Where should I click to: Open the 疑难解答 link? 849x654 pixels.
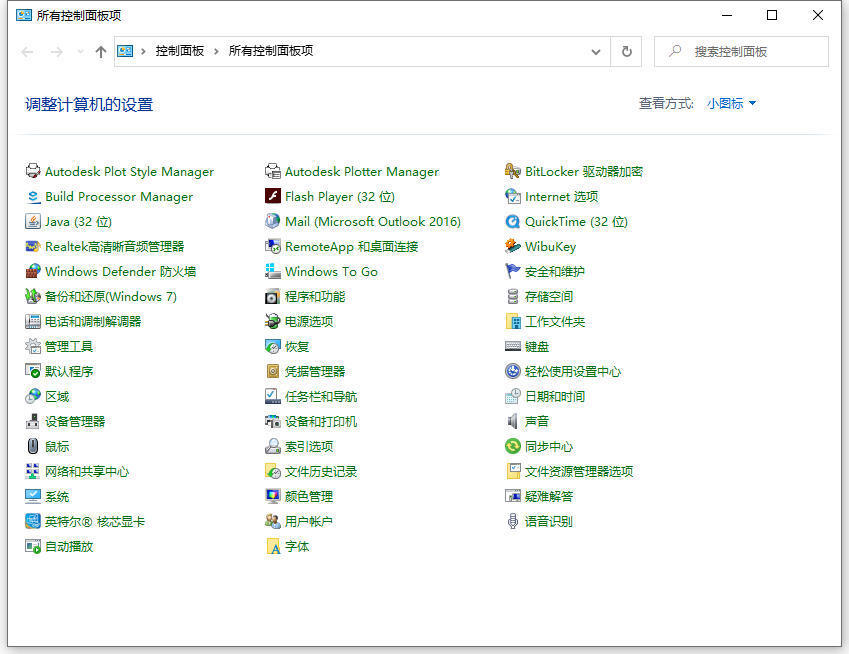549,496
